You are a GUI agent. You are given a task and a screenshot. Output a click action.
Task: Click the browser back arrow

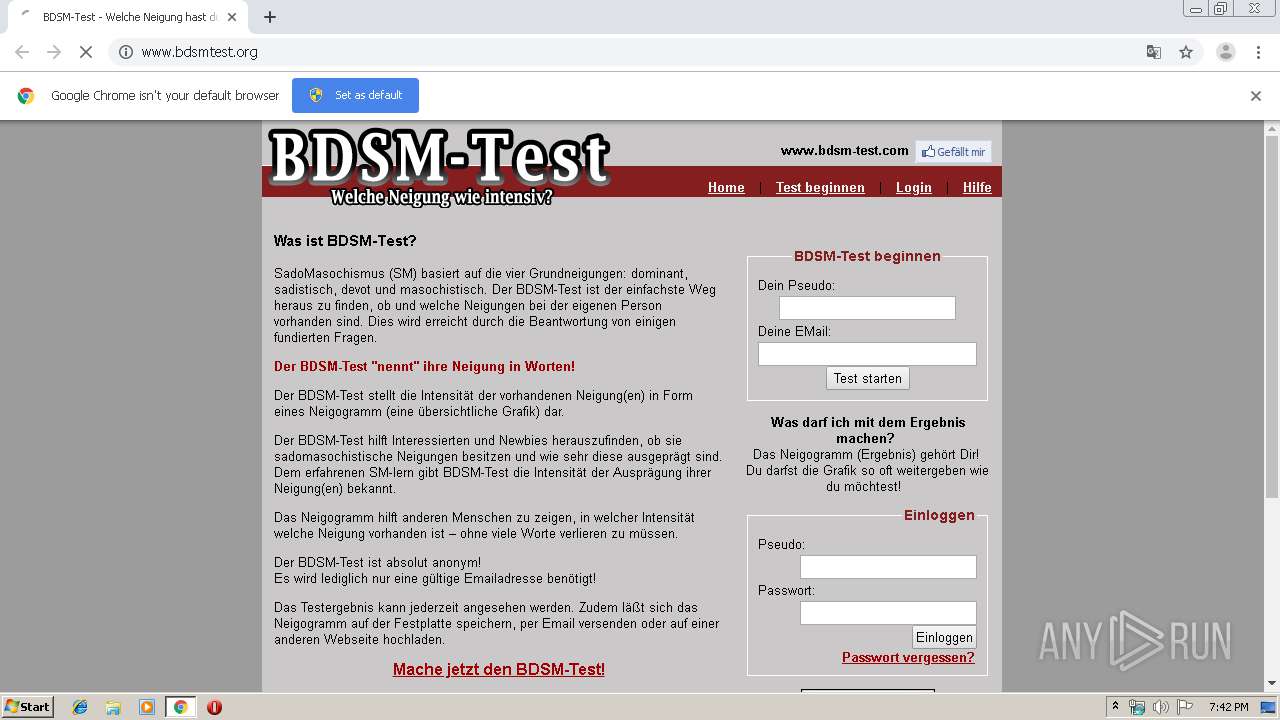tap(22, 52)
